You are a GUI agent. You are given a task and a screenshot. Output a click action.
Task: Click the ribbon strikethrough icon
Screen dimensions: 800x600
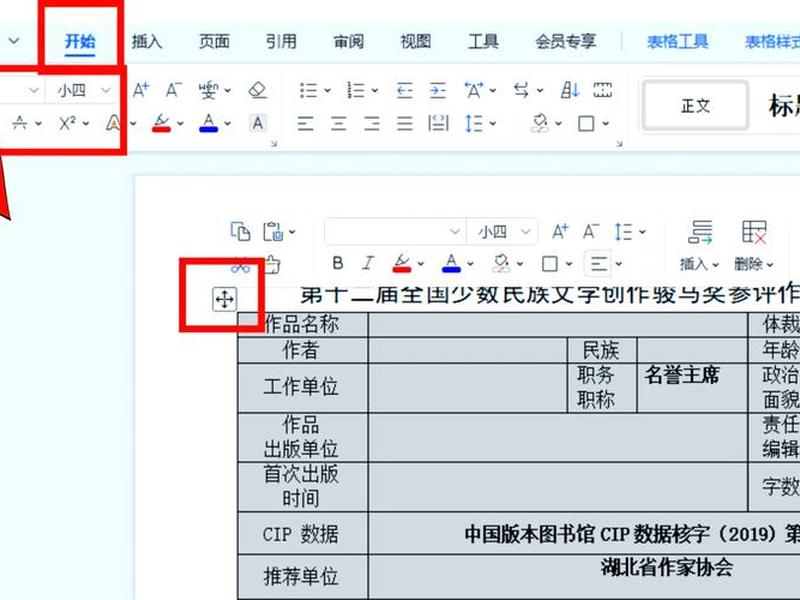[20, 123]
